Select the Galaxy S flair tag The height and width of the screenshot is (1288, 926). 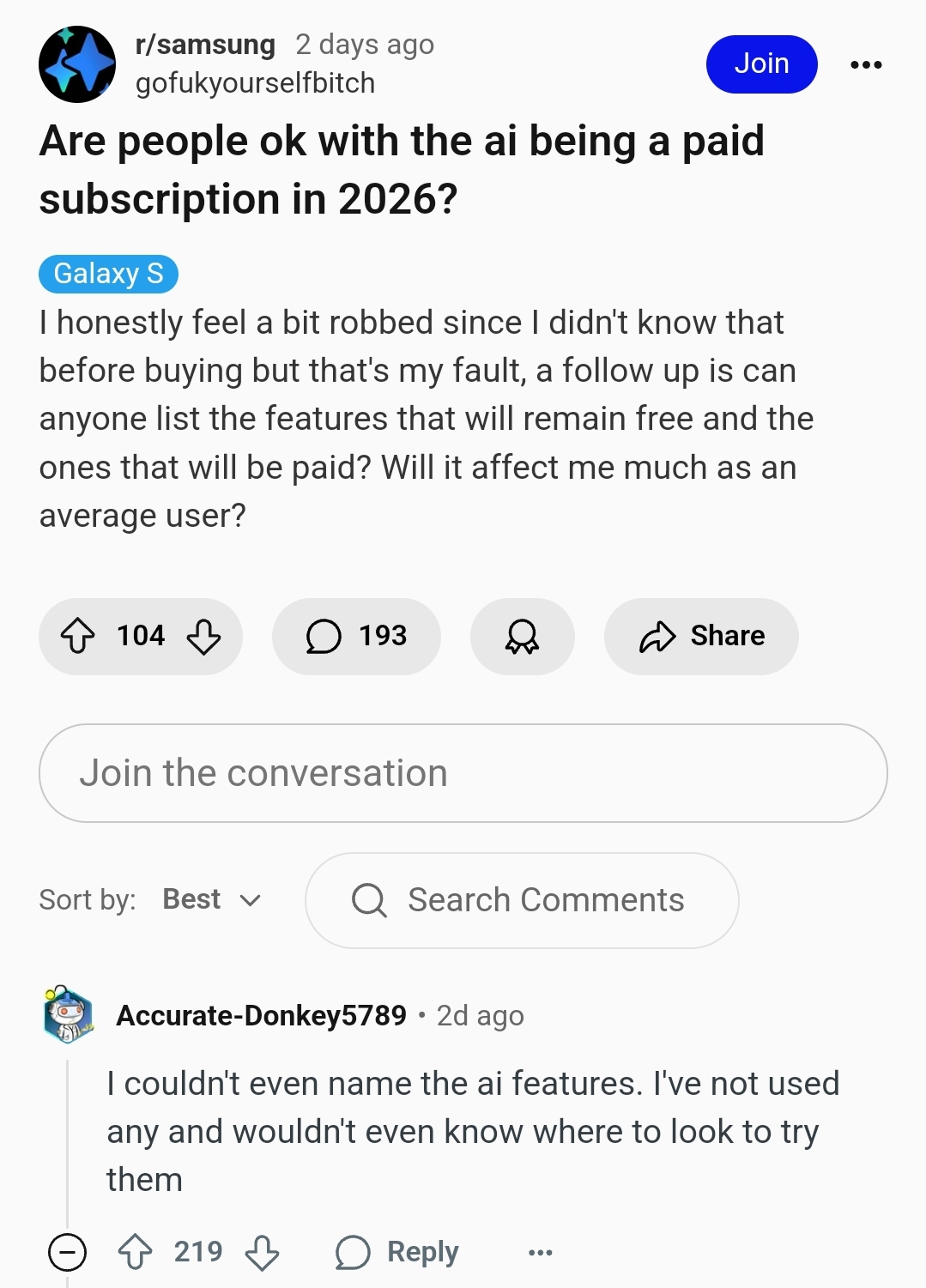click(108, 274)
